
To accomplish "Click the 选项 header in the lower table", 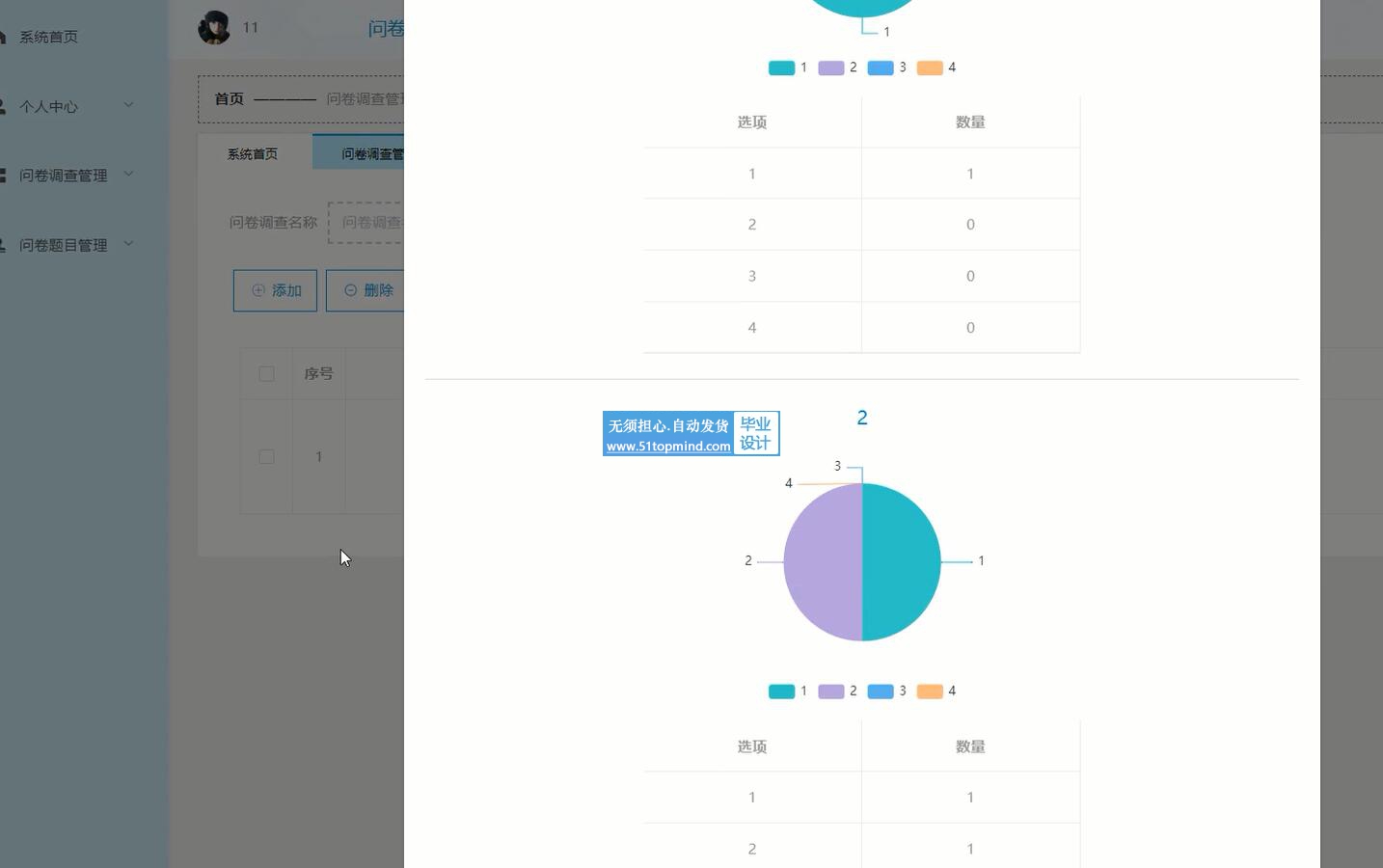I will 752,746.
